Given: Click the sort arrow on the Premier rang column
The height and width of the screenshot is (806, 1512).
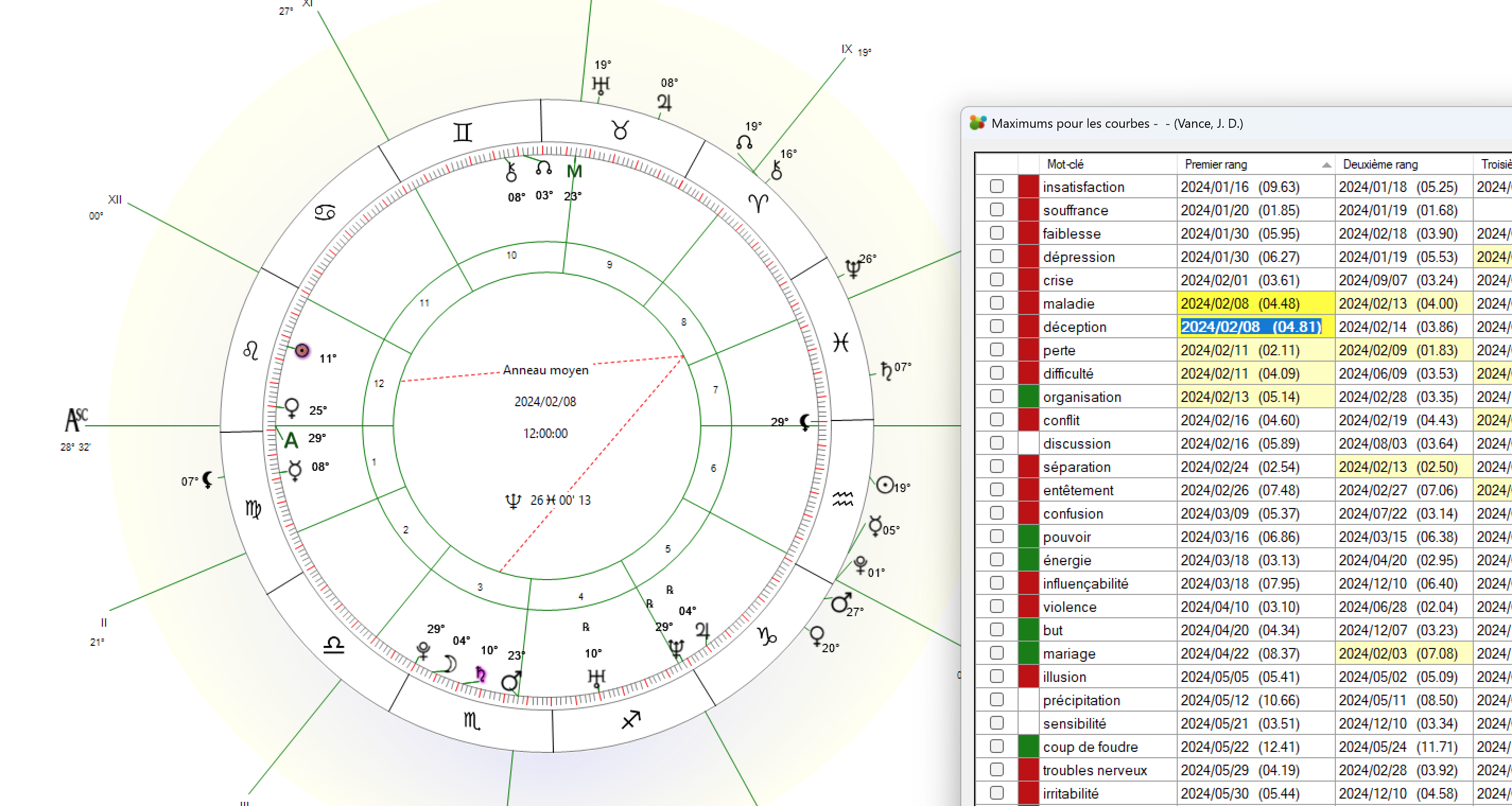Looking at the screenshot, I should pos(1326,165).
